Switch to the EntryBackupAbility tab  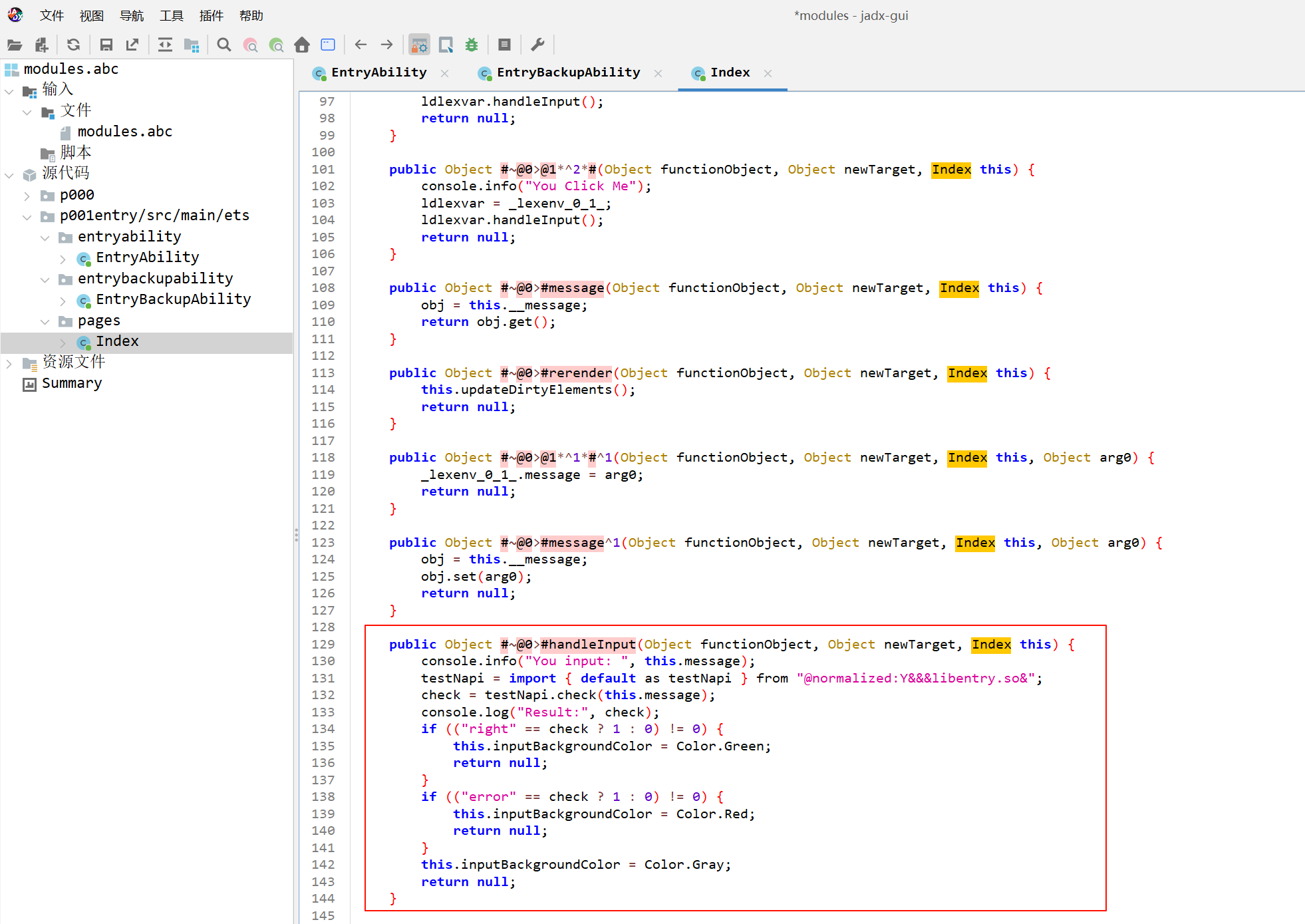[x=567, y=73]
